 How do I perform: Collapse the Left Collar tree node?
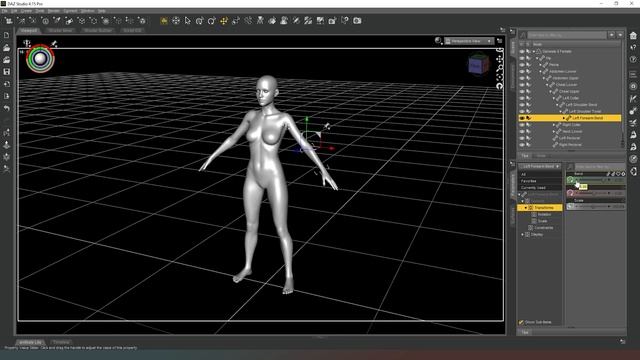(554, 98)
